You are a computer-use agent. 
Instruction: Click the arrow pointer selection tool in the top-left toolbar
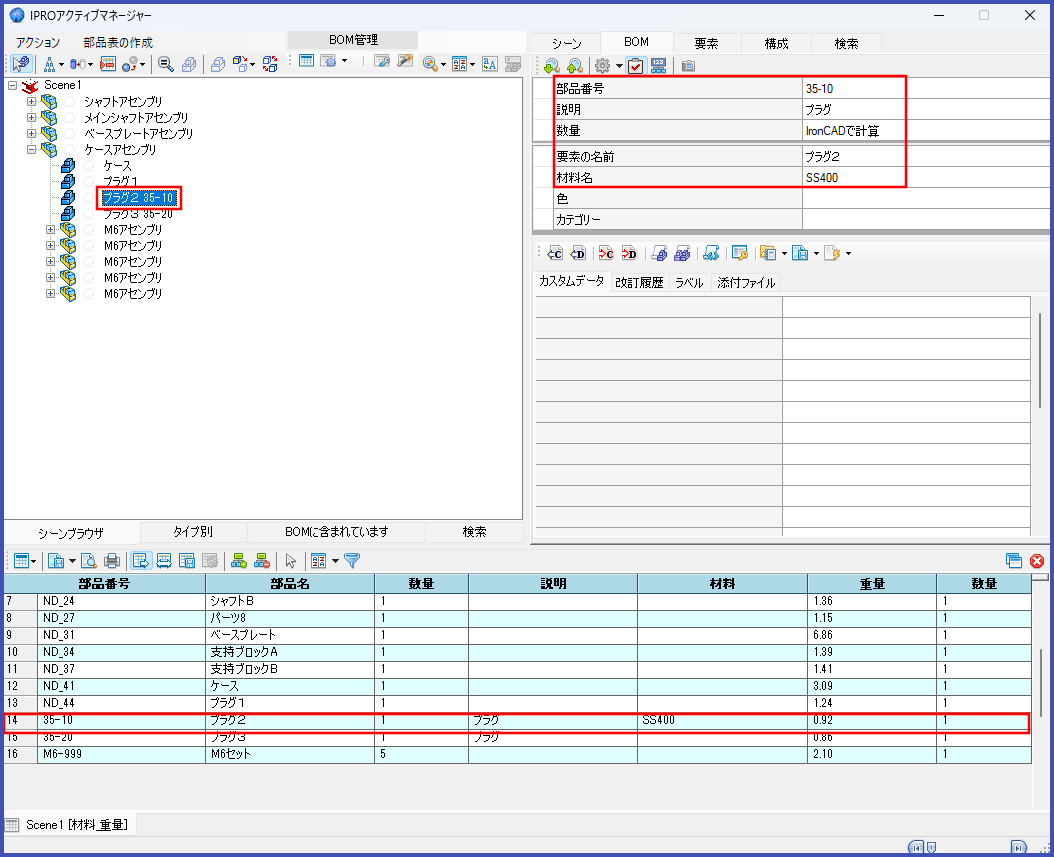click(20, 64)
